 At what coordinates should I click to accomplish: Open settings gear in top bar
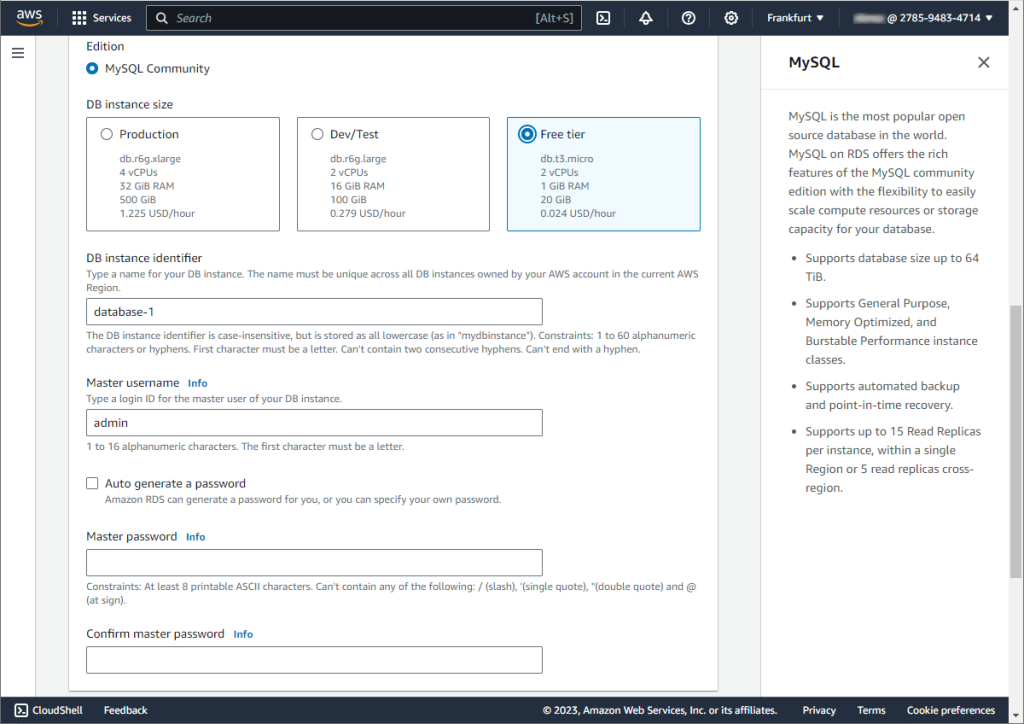[731, 18]
